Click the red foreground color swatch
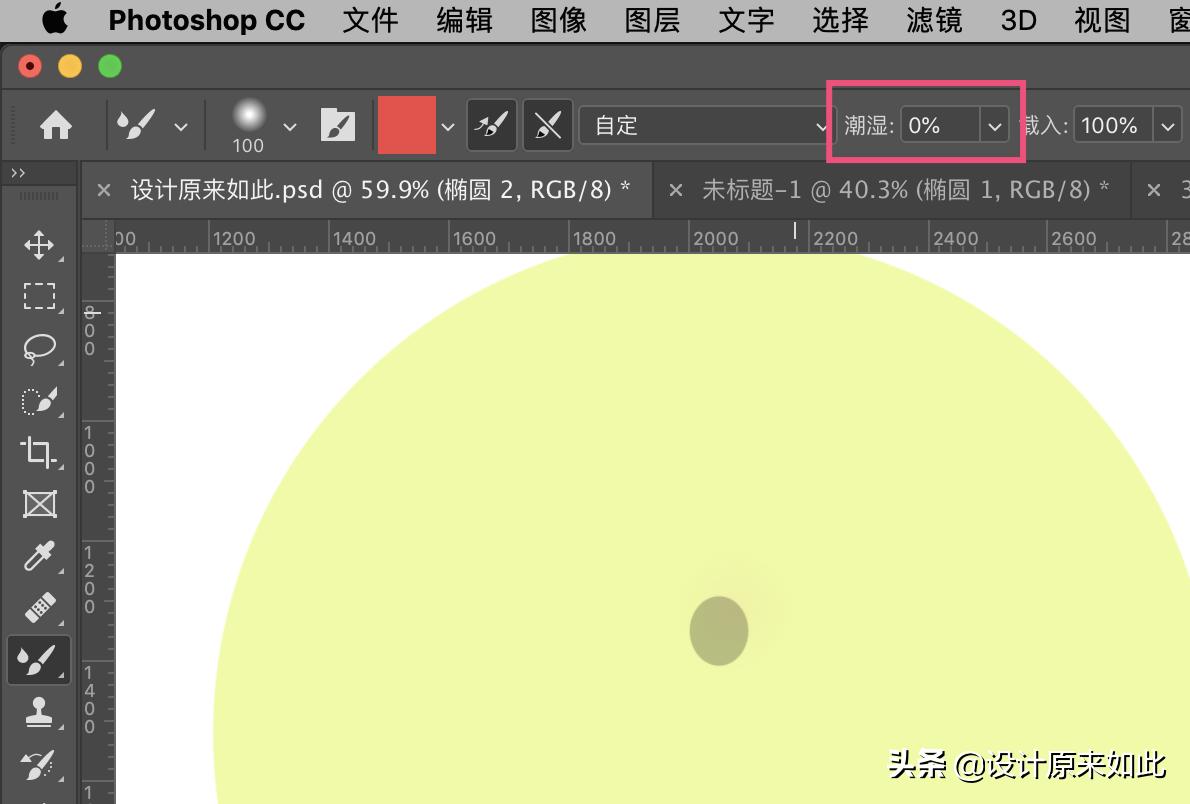 pos(407,125)
